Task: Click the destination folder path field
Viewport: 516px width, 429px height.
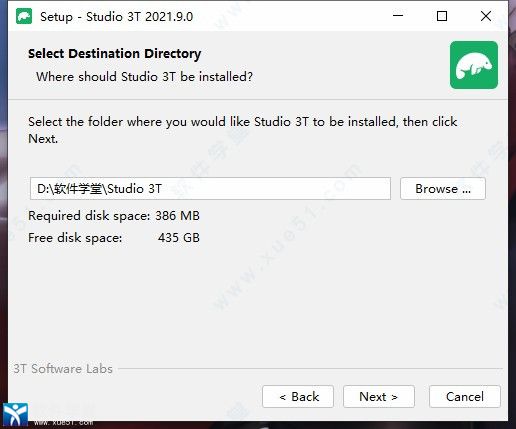Action: 210,189
